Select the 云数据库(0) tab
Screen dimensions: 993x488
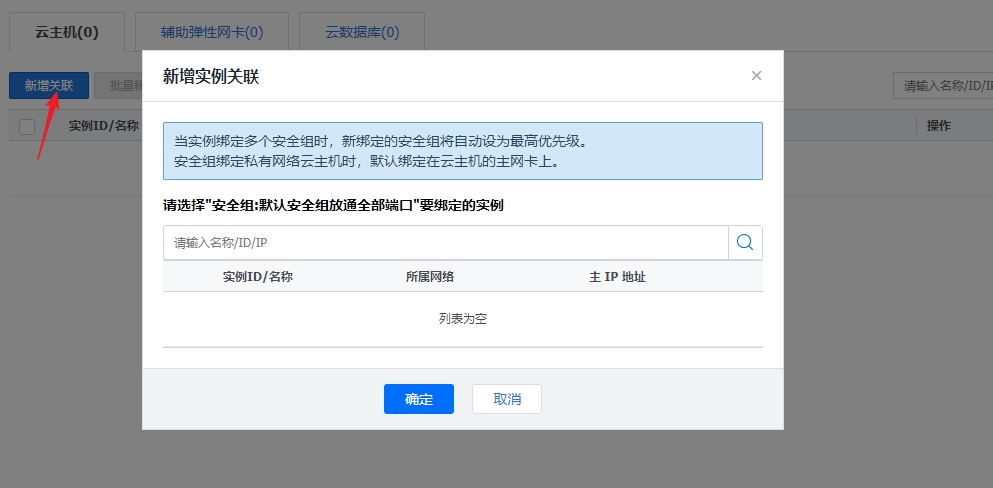coord(362,32)
